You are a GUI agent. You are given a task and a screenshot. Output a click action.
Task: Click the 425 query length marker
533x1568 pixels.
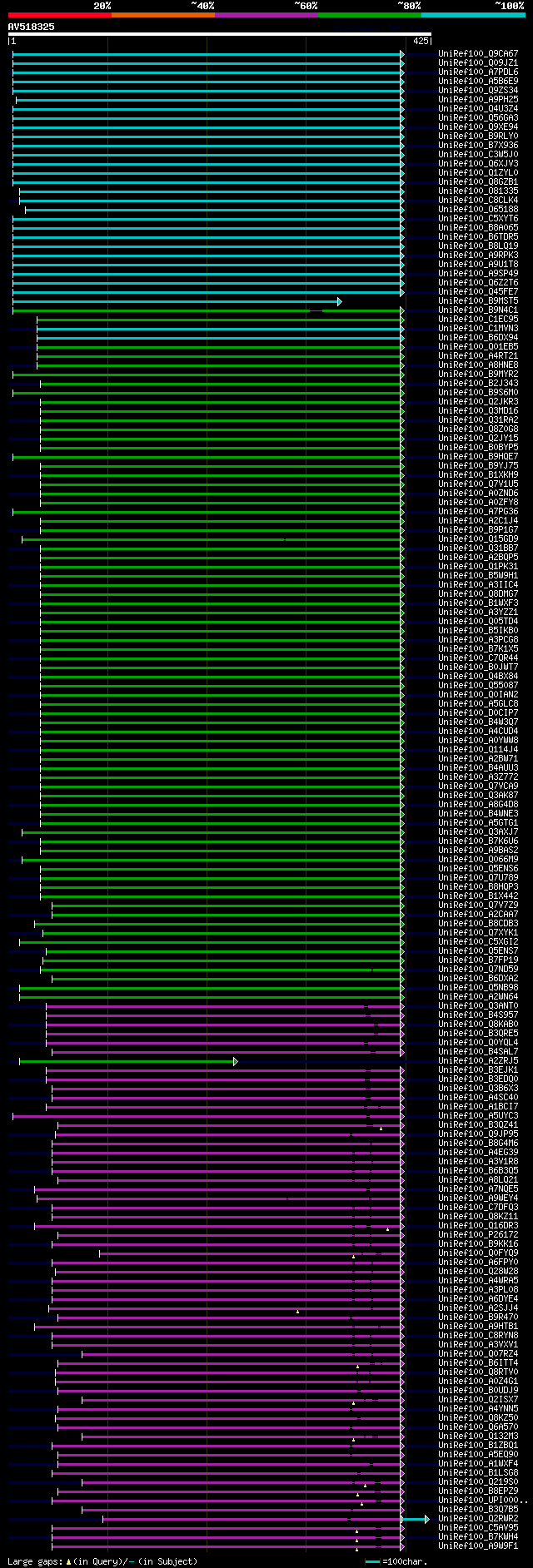coord(421,41)
